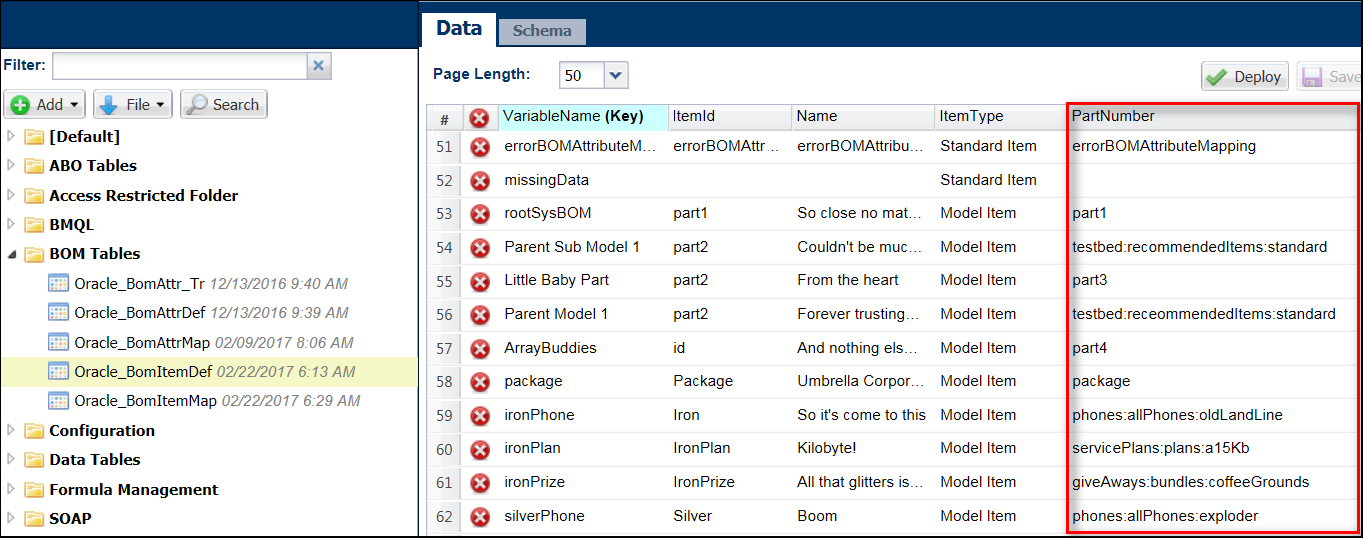Open the File dropdown menu
1363x538 pixels.
(133, 104)
